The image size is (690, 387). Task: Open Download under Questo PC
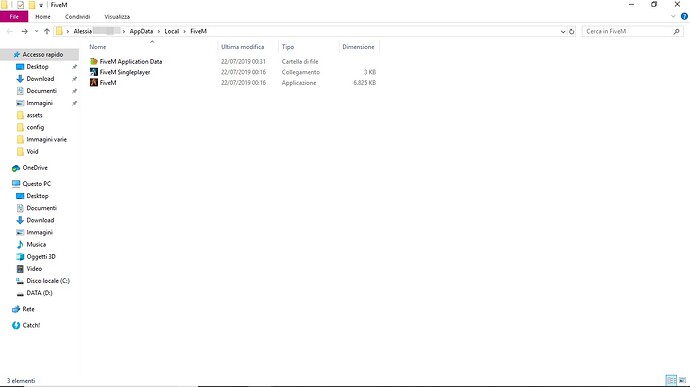40,220
